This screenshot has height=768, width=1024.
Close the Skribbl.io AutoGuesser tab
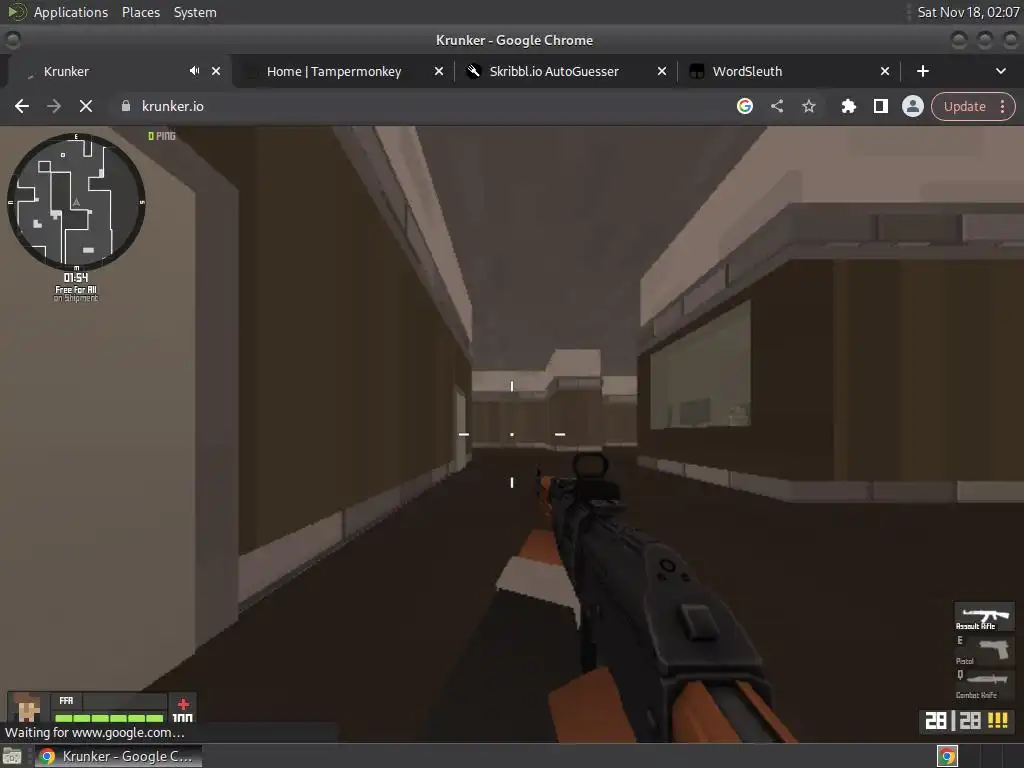662,71
